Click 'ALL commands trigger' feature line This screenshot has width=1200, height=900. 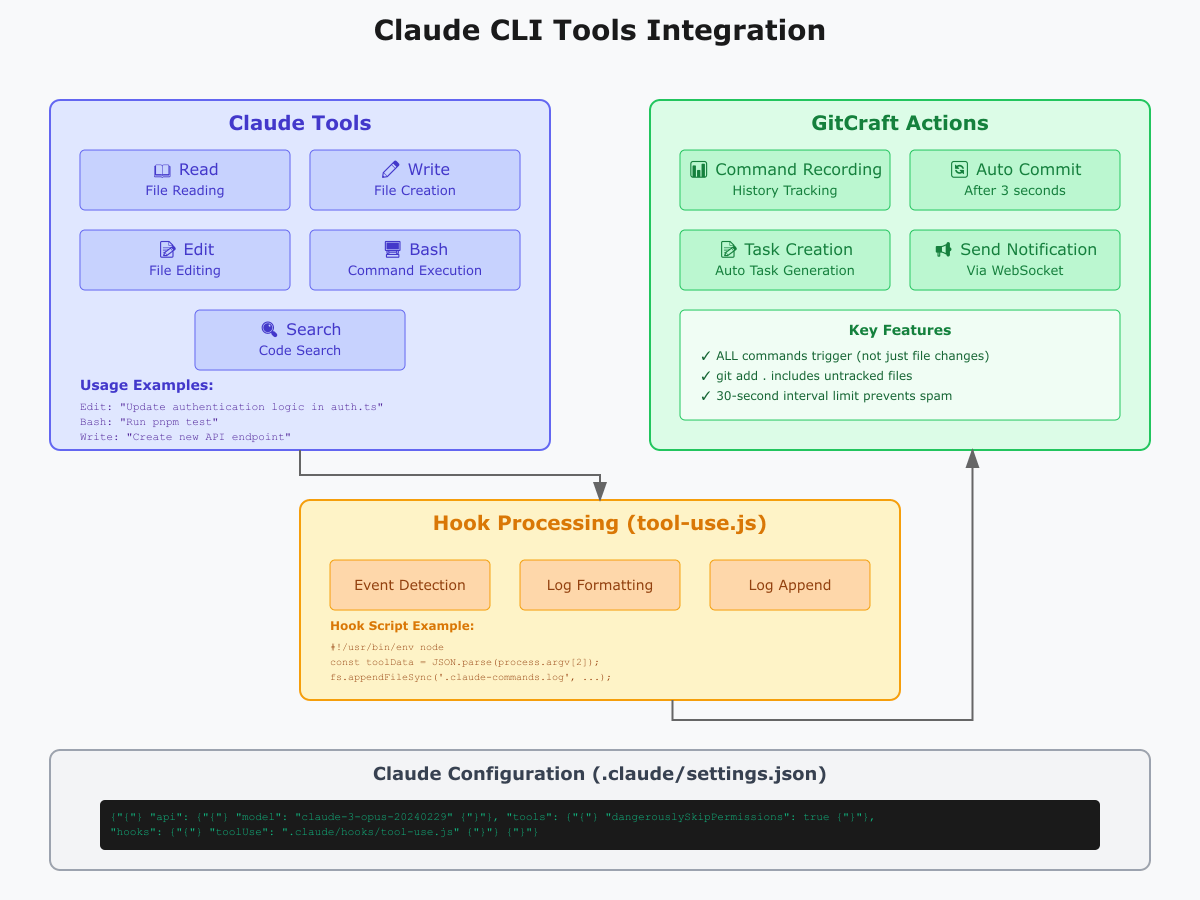[x=845, y=356]
